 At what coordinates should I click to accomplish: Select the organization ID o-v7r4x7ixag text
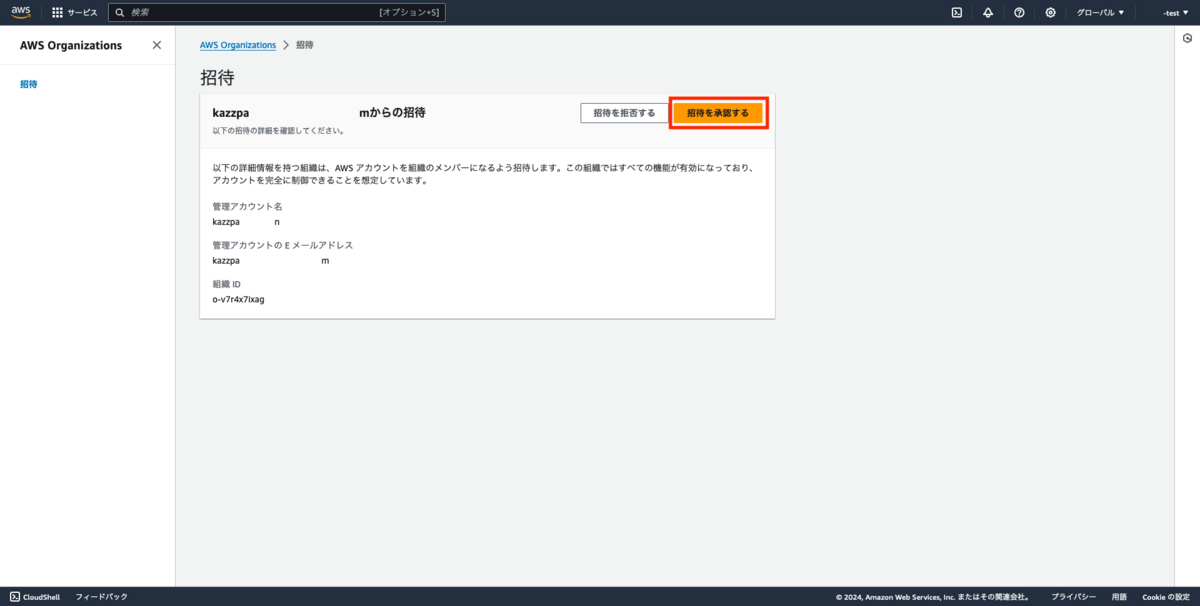pyautogui.click(x=238, y=299)
